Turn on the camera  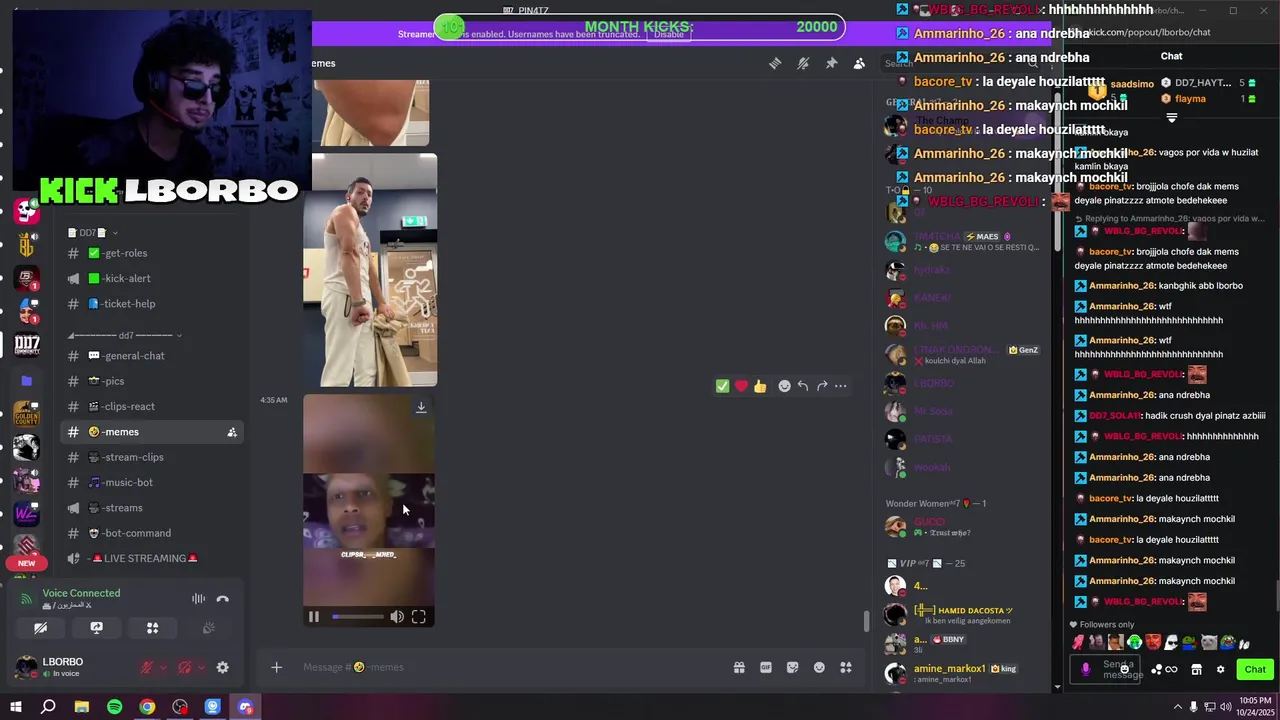click(x=41, y=628)
